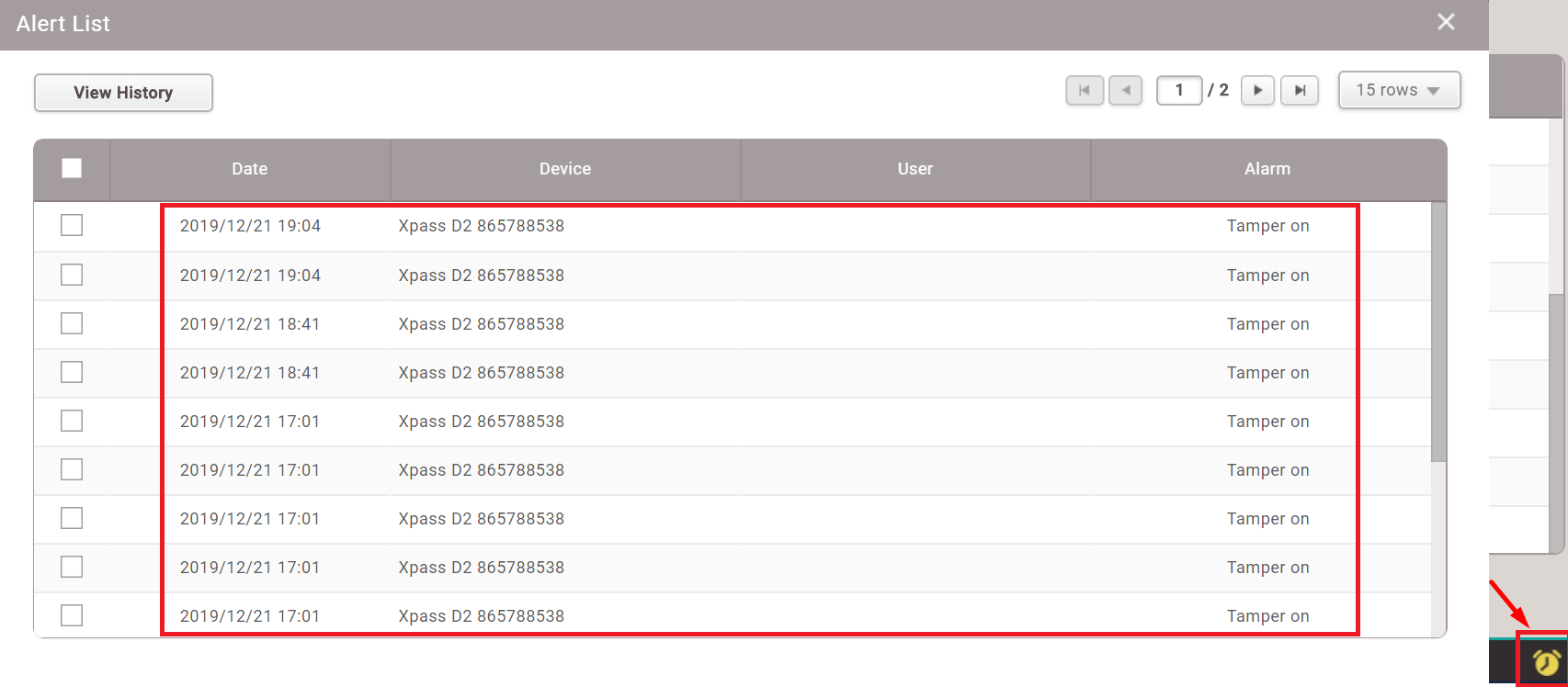The width and height of the screenshot is (1568, 687).
Task: Click the Date column header
Action: [x=250, y=169]
